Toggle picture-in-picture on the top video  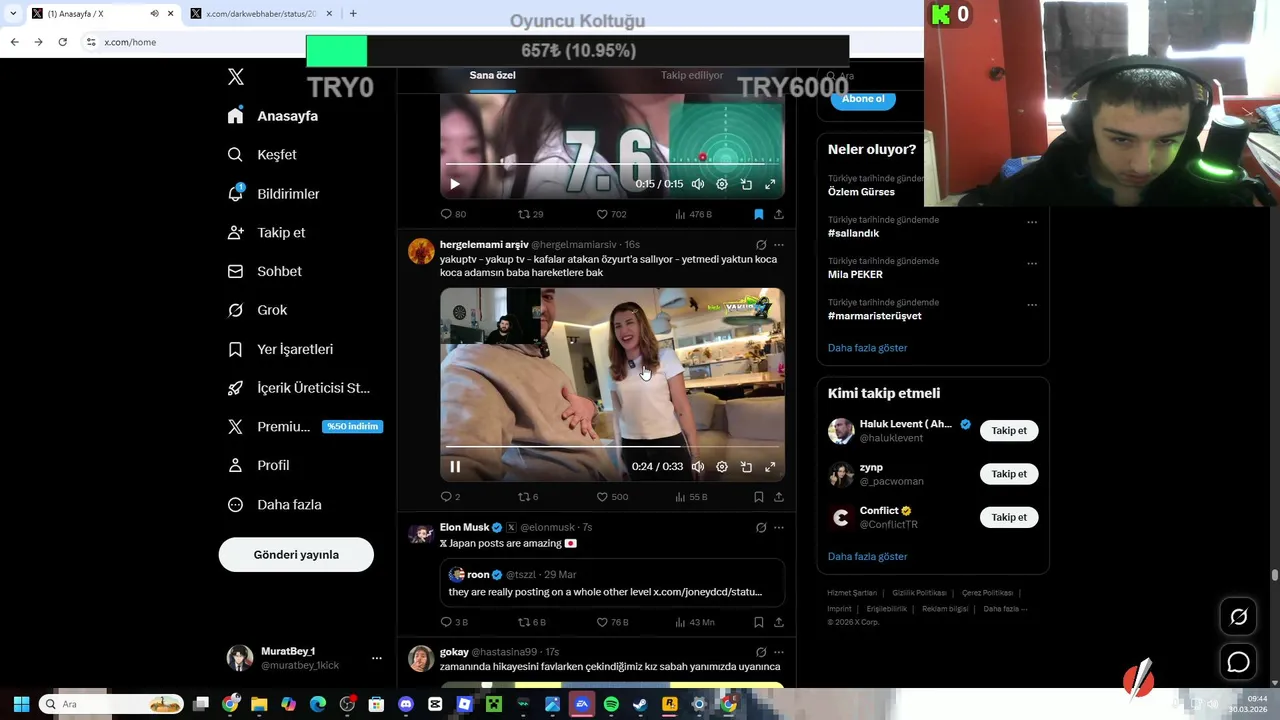click(746, 184)
